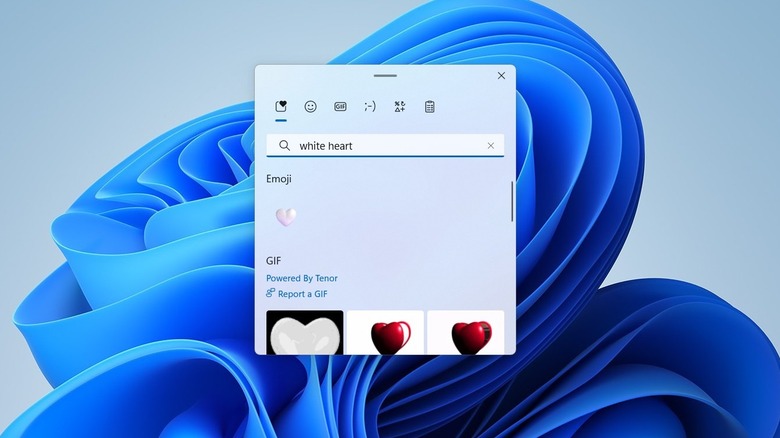The height and width of the screenshot is (438, 780).
Task: Click the GIF section heading
Action: pyautogui.click(x=274, y=261)
